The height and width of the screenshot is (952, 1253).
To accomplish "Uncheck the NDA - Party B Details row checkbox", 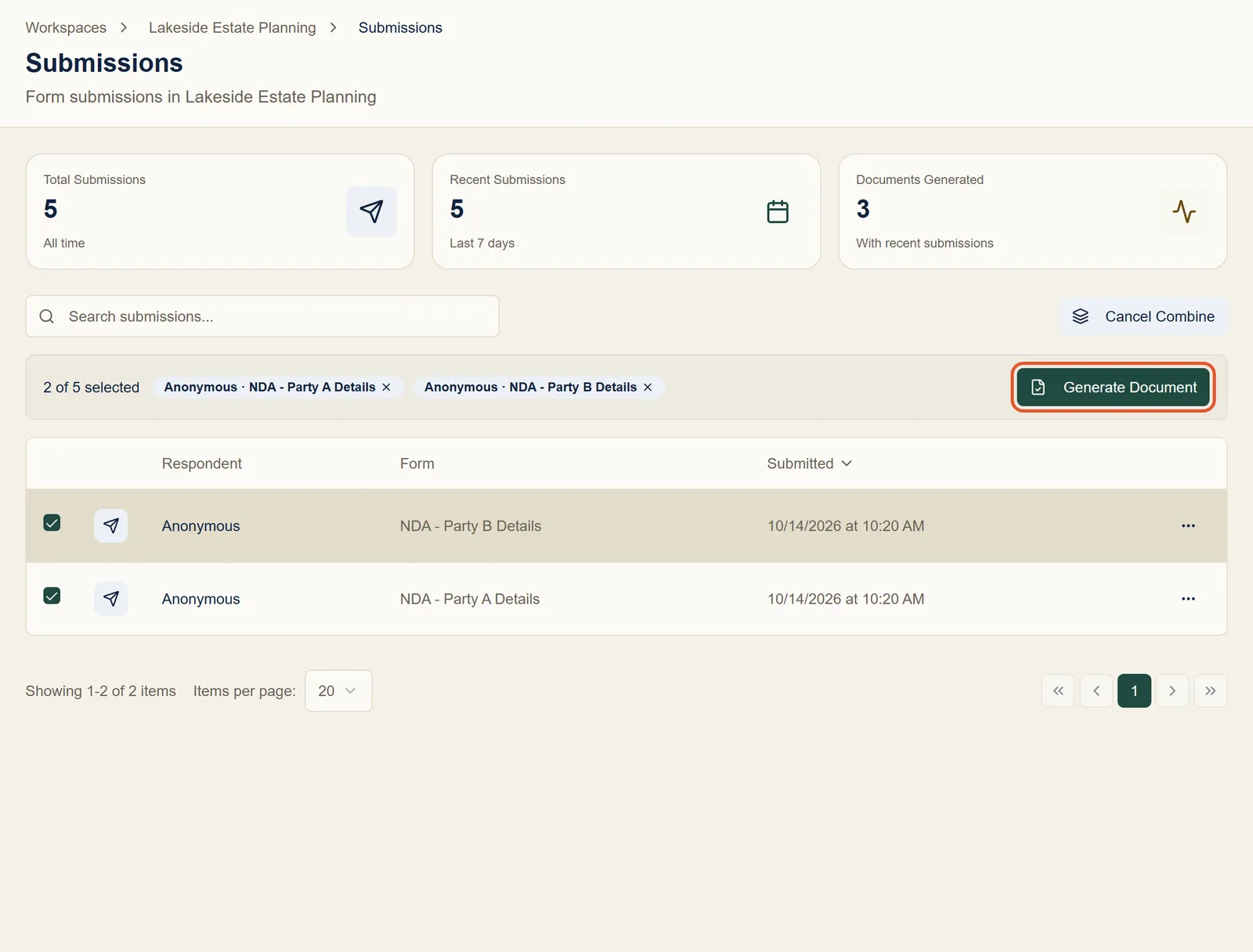I will point(52,523).
